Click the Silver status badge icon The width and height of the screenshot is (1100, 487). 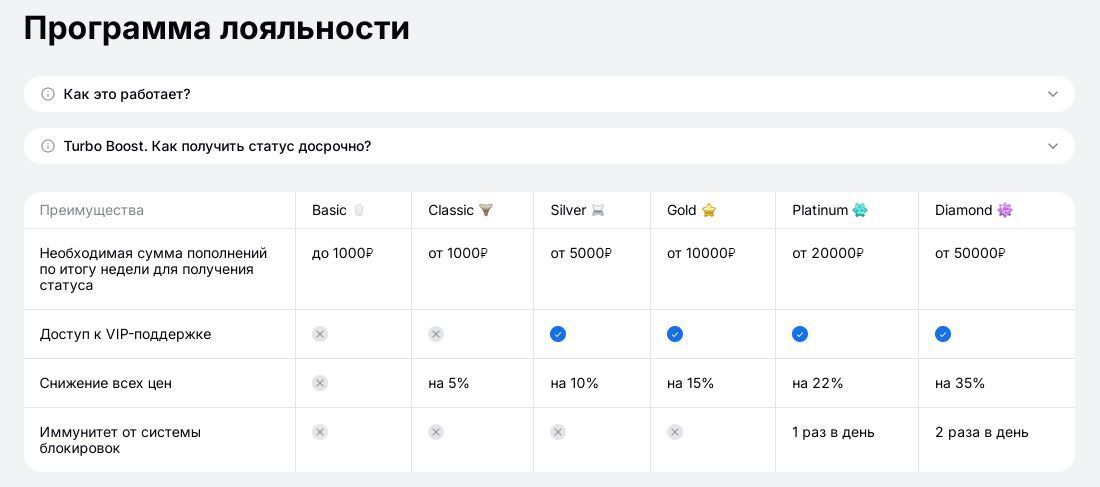(x=598, y=210)
